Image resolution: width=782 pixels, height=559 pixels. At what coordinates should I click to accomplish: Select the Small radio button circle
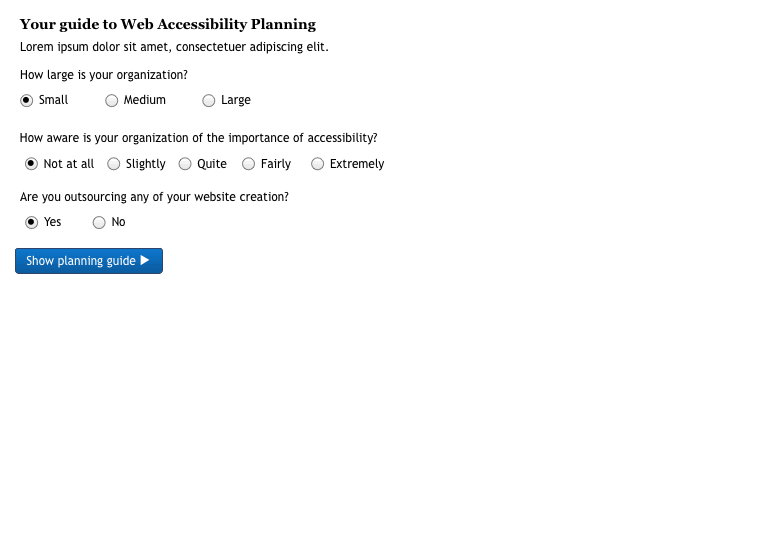pyautogui.click(x=27, y=100)
